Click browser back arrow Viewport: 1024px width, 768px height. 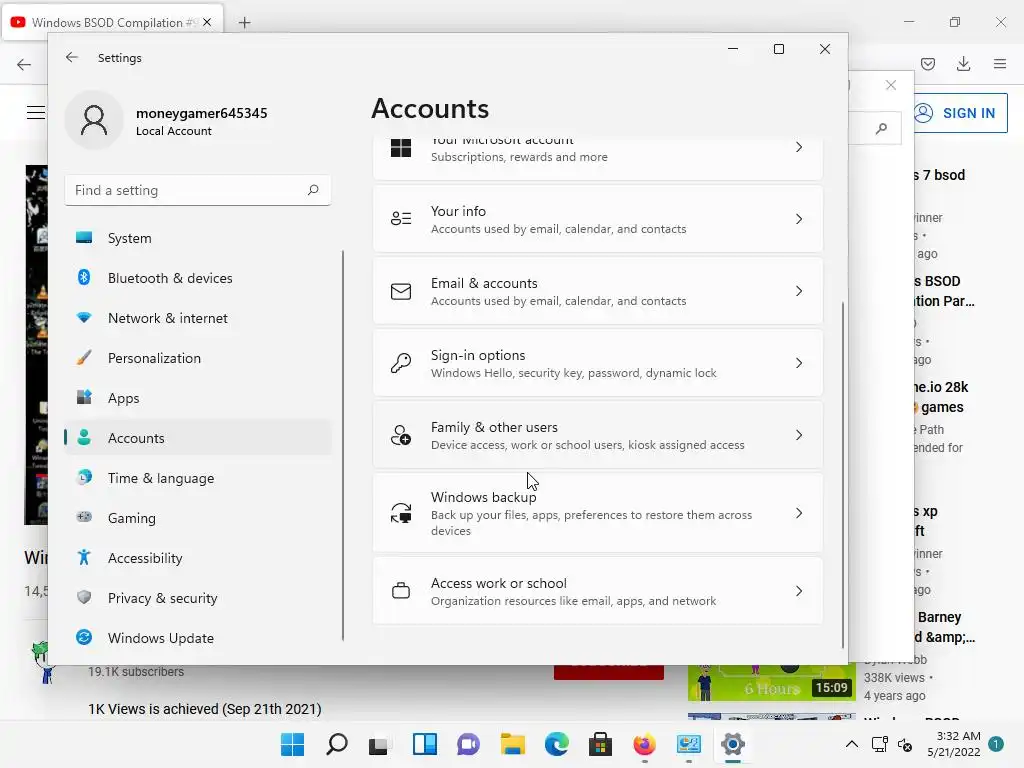click(24, 64)
